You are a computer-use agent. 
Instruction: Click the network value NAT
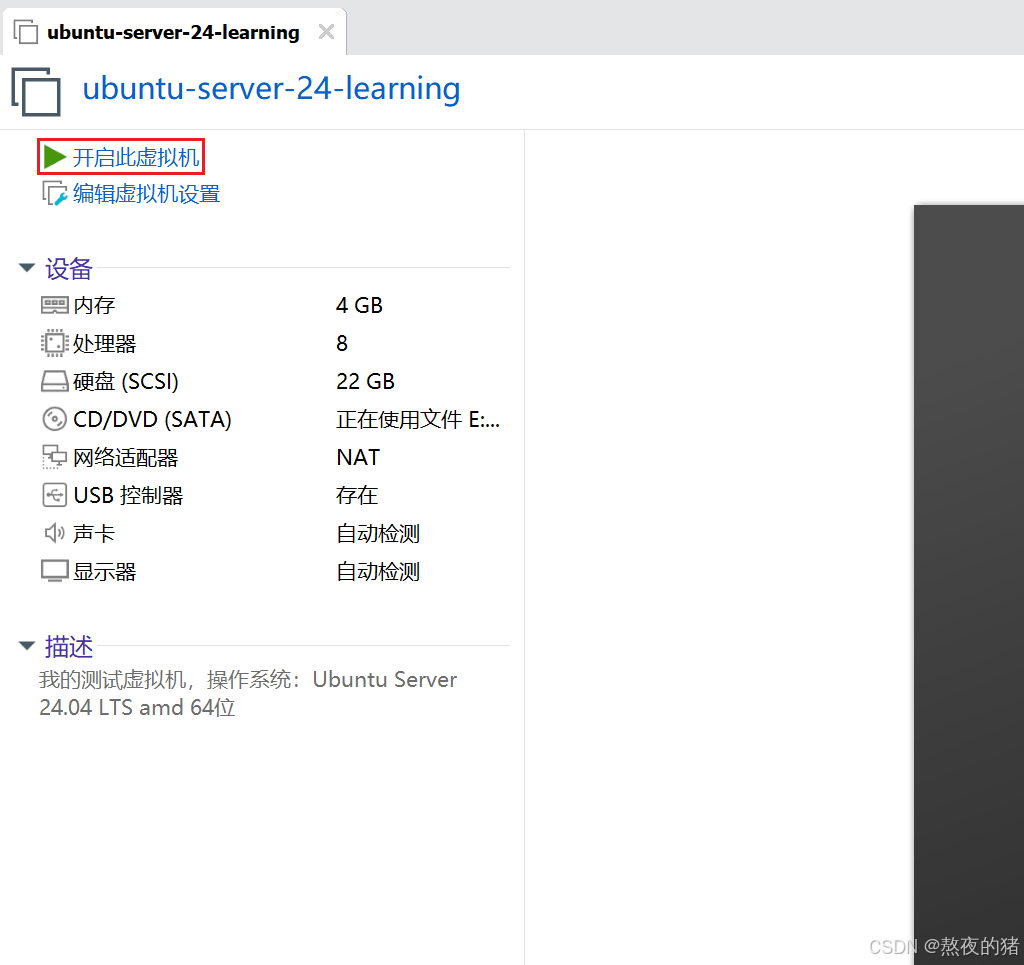coord(358,457)
